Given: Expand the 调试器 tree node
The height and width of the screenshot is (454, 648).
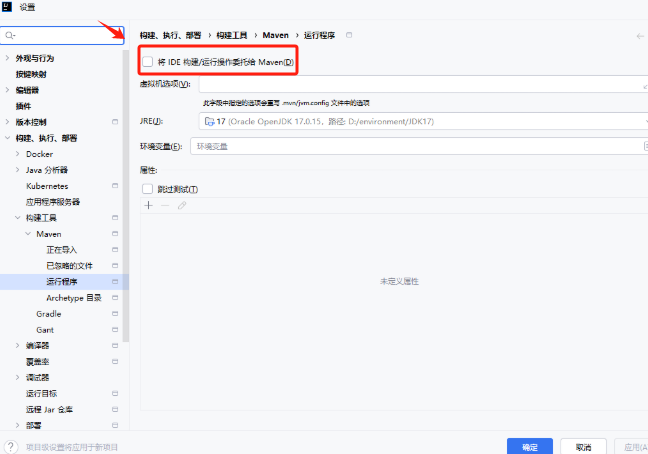Looking at the screenshot, I should coord(17,378).
